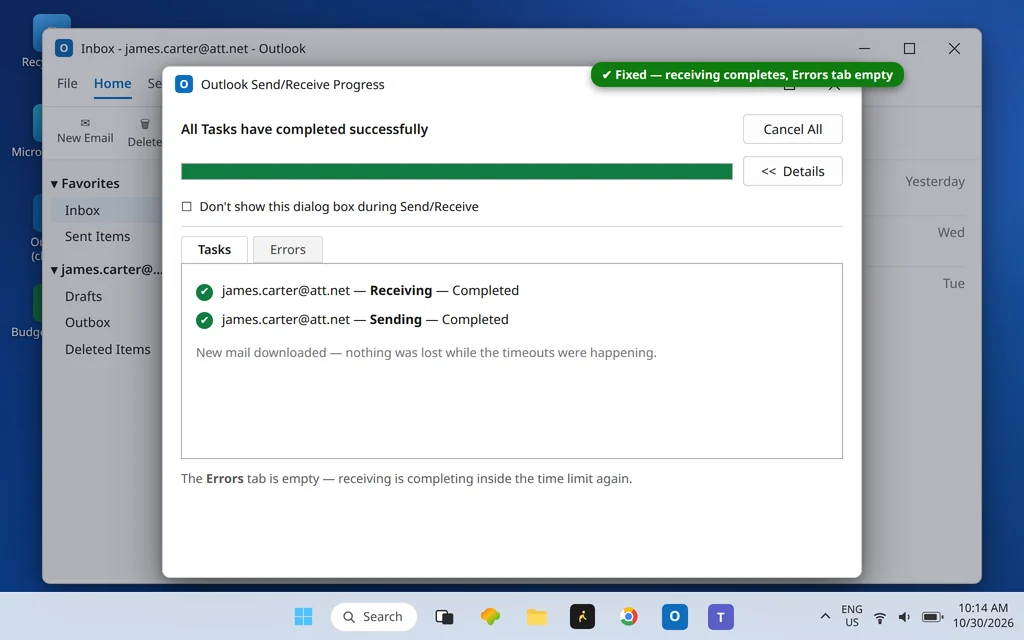Viewport: 1024px width, 640px height.
Task: Select the Tasks tab
Action: click(x=214, y=250)
